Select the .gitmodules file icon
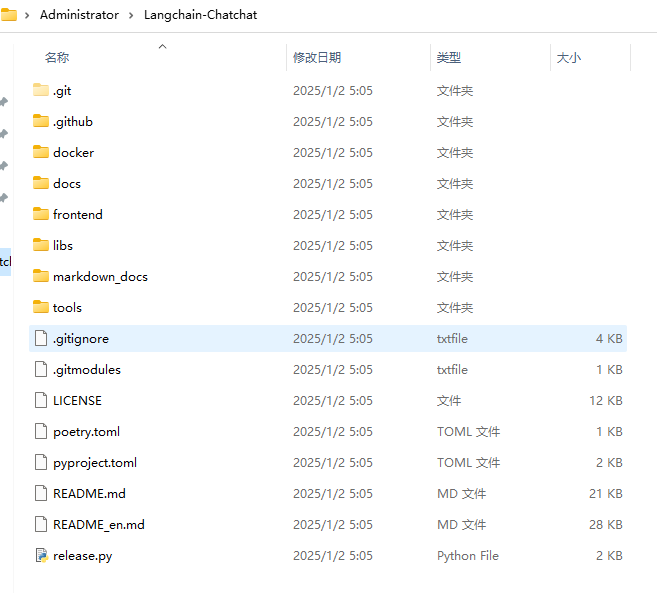Screen dimensions: 657x593 pyautogui.click(x=41, y=369)
